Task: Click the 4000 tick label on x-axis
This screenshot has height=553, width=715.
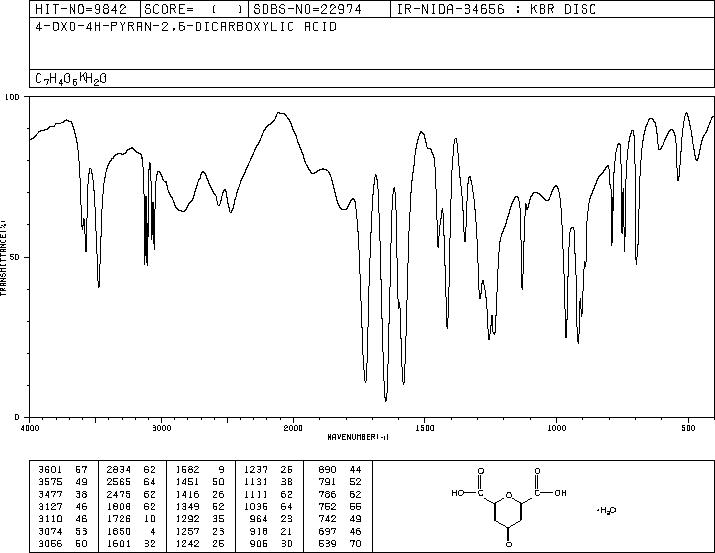Action: pos(30,428)
